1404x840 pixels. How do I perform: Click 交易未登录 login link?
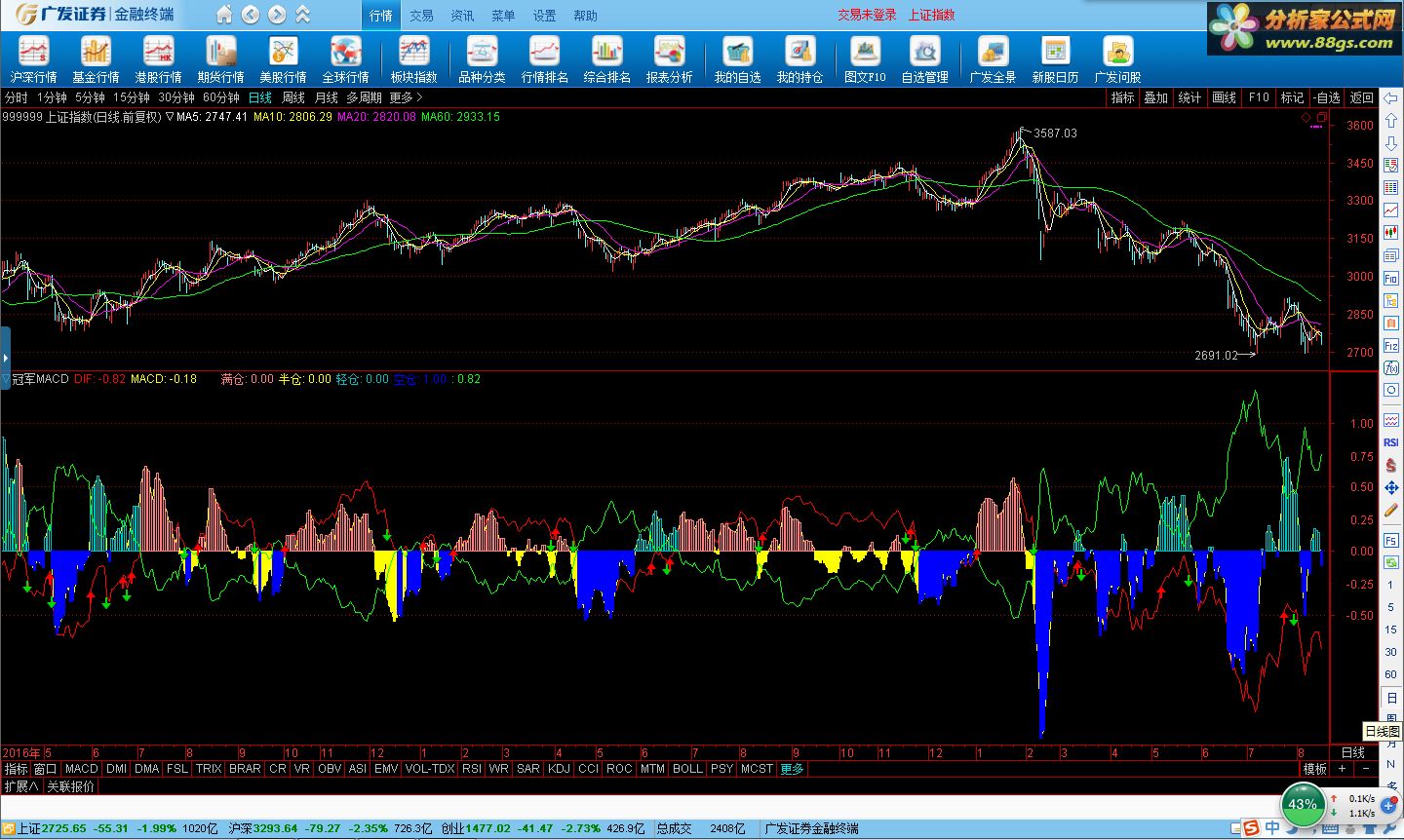point(867,15)
